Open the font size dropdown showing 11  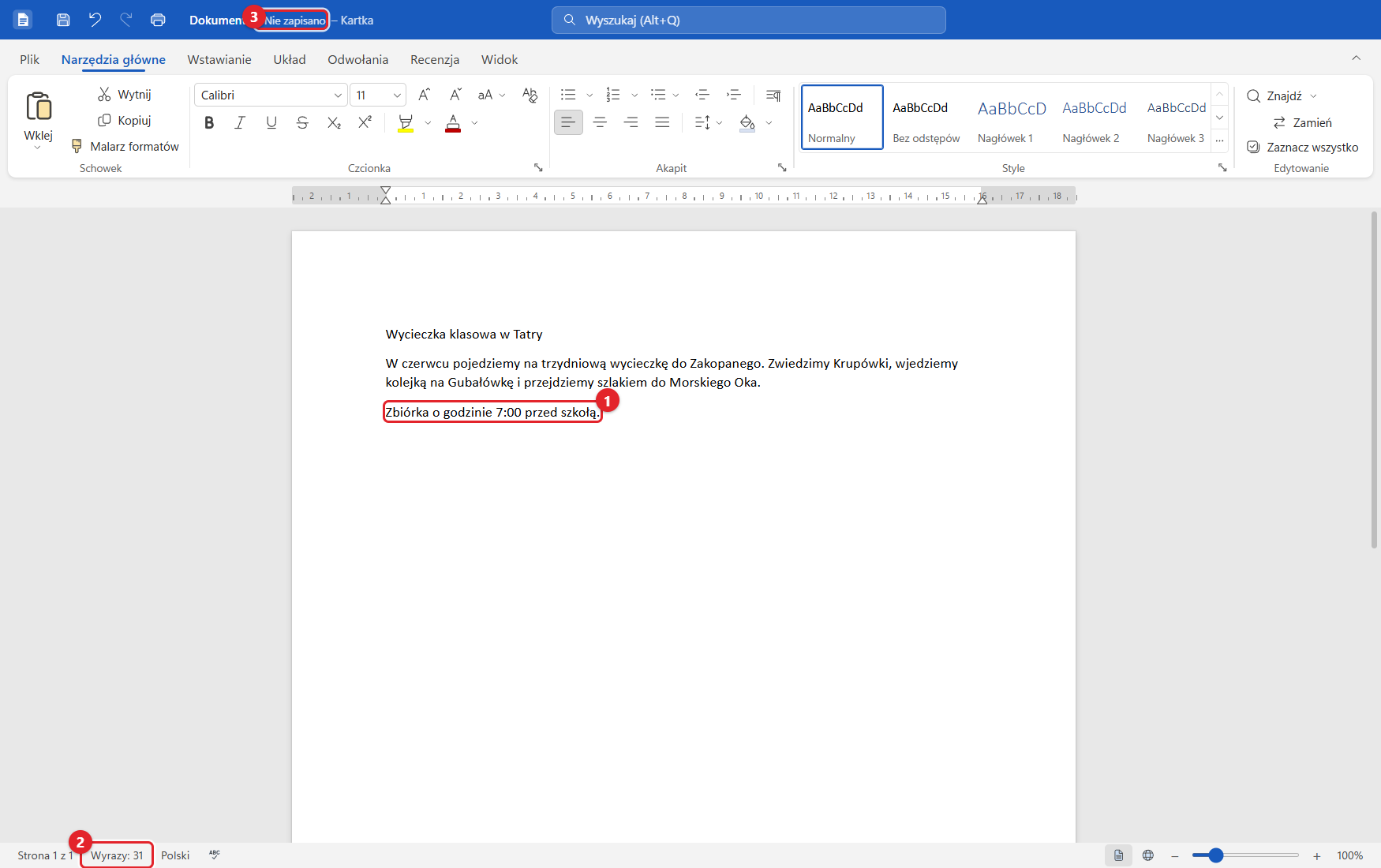tap(397, 95)
